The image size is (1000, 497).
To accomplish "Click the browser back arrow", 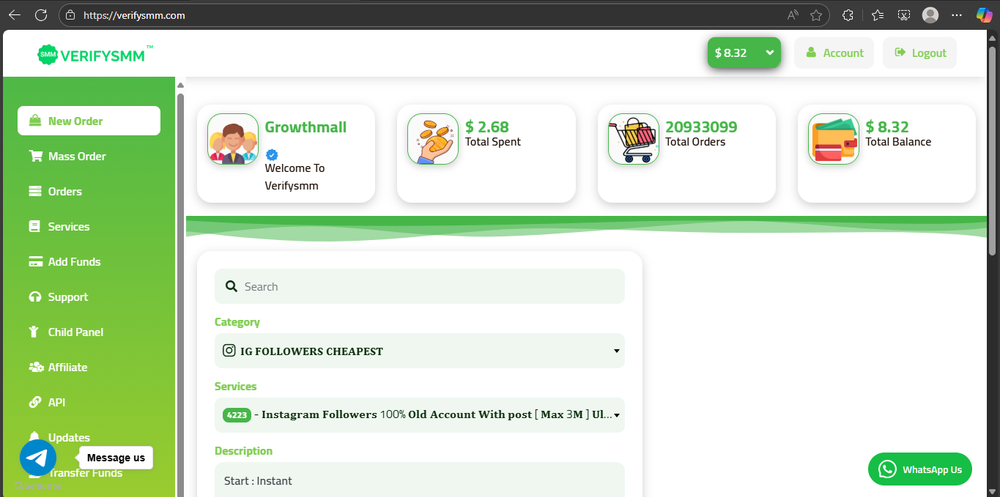I will click(x=14, y=15).
